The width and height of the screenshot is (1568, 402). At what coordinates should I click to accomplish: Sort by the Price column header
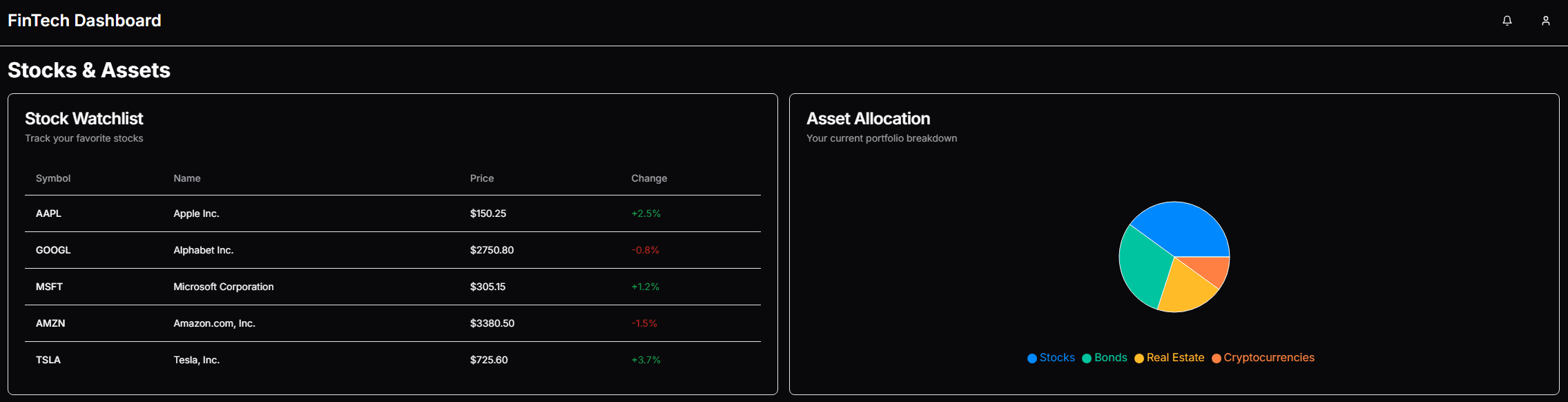482,178
